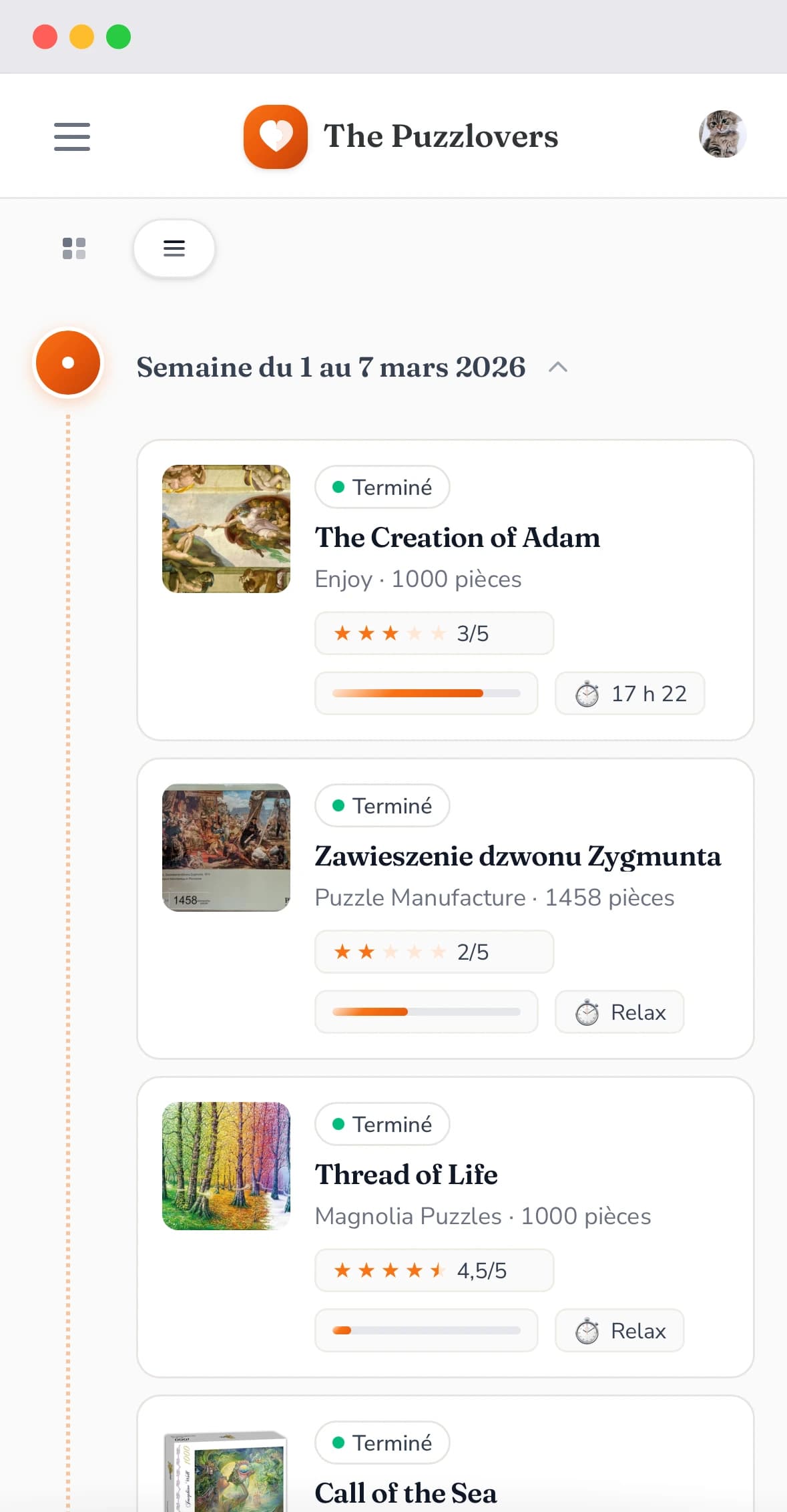Open the view options pill menu
The width and height of the screenshot is (787, 1512).
(174, 248)
